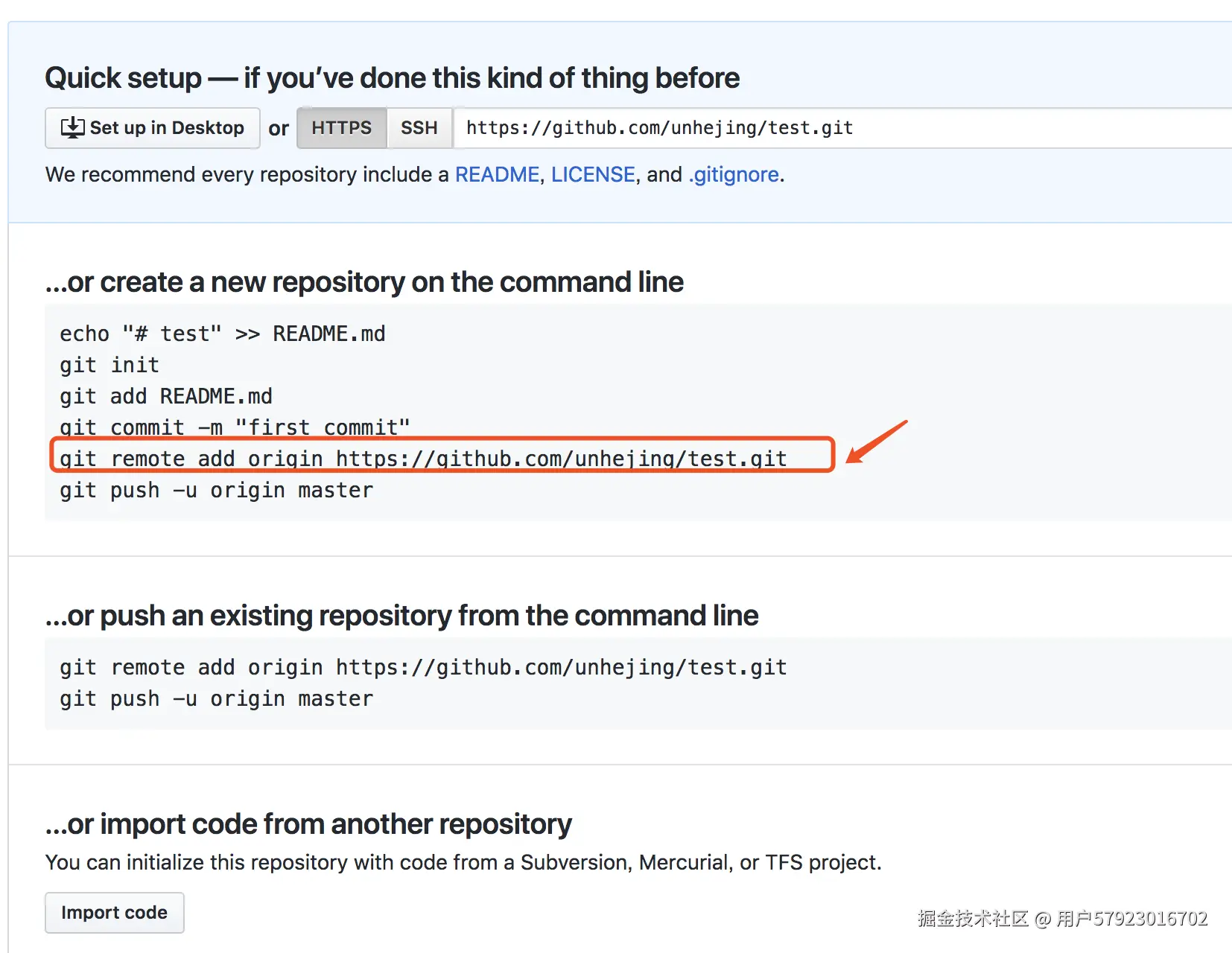Click the red-boxed git remote add origin command
Viewport: 1232px width, 953px height.
(423, 458)
